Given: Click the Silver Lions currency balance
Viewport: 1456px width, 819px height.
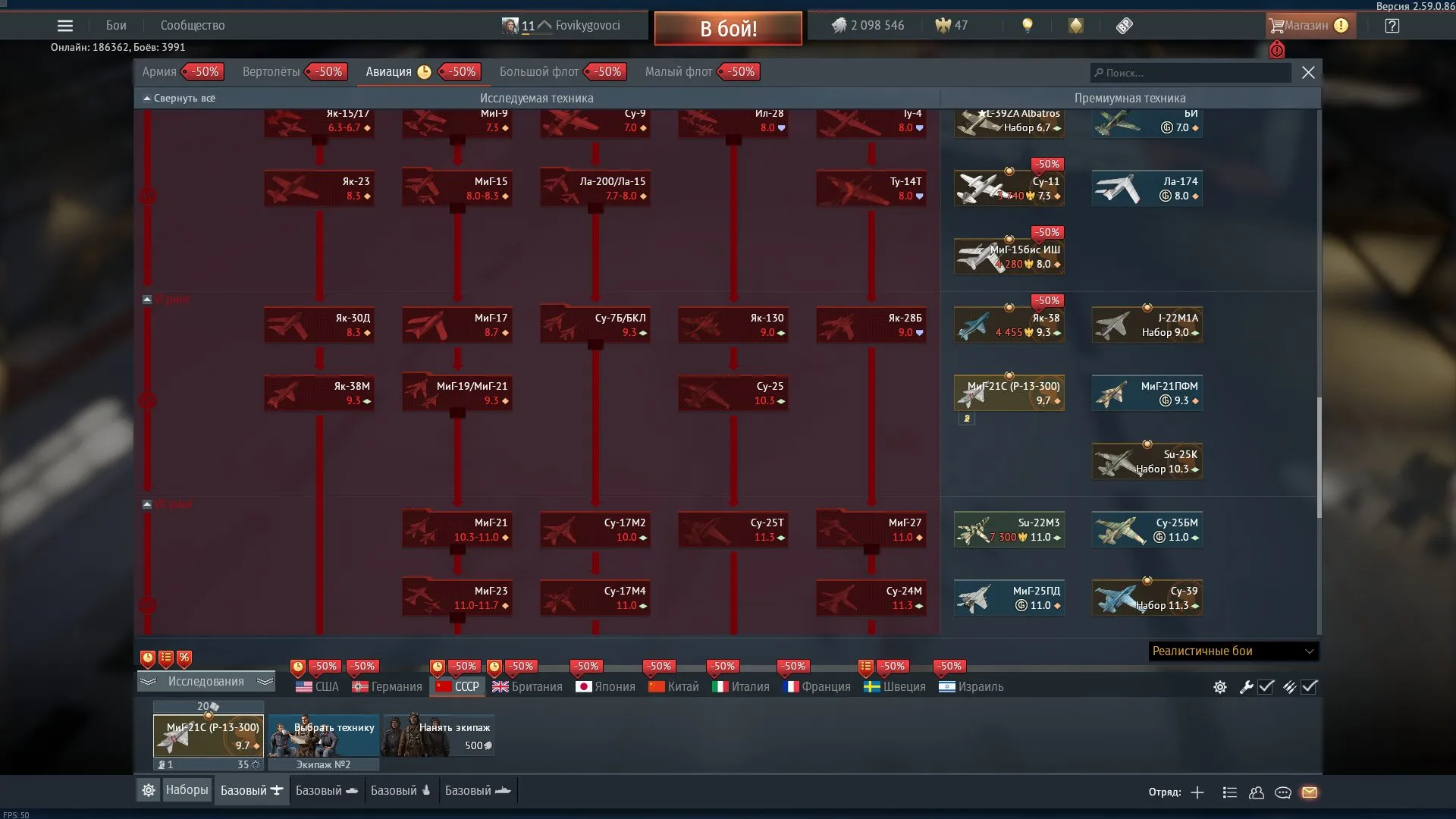Looking at the screenshot, I should point(868,26).
